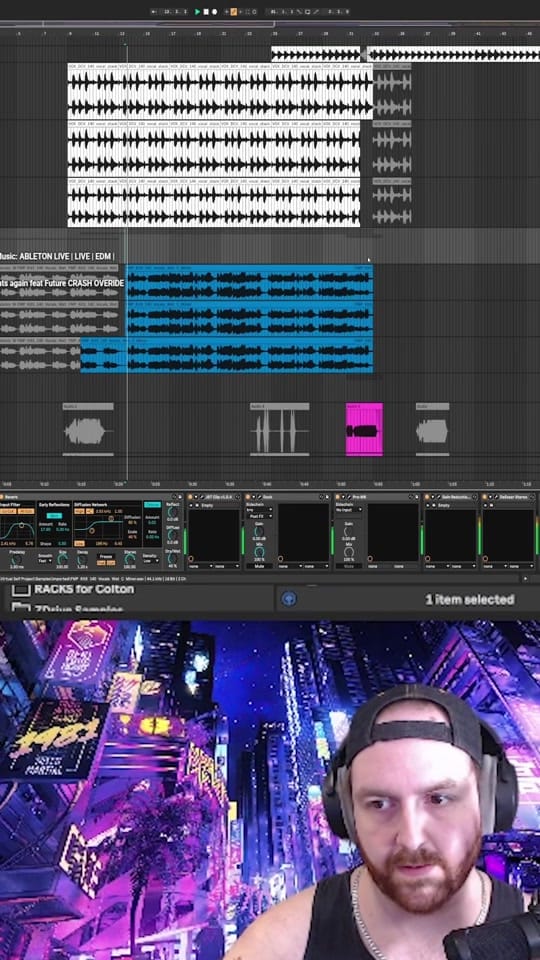Open the Post FX dropdown
540x960 pixels.
coord(258,516)
